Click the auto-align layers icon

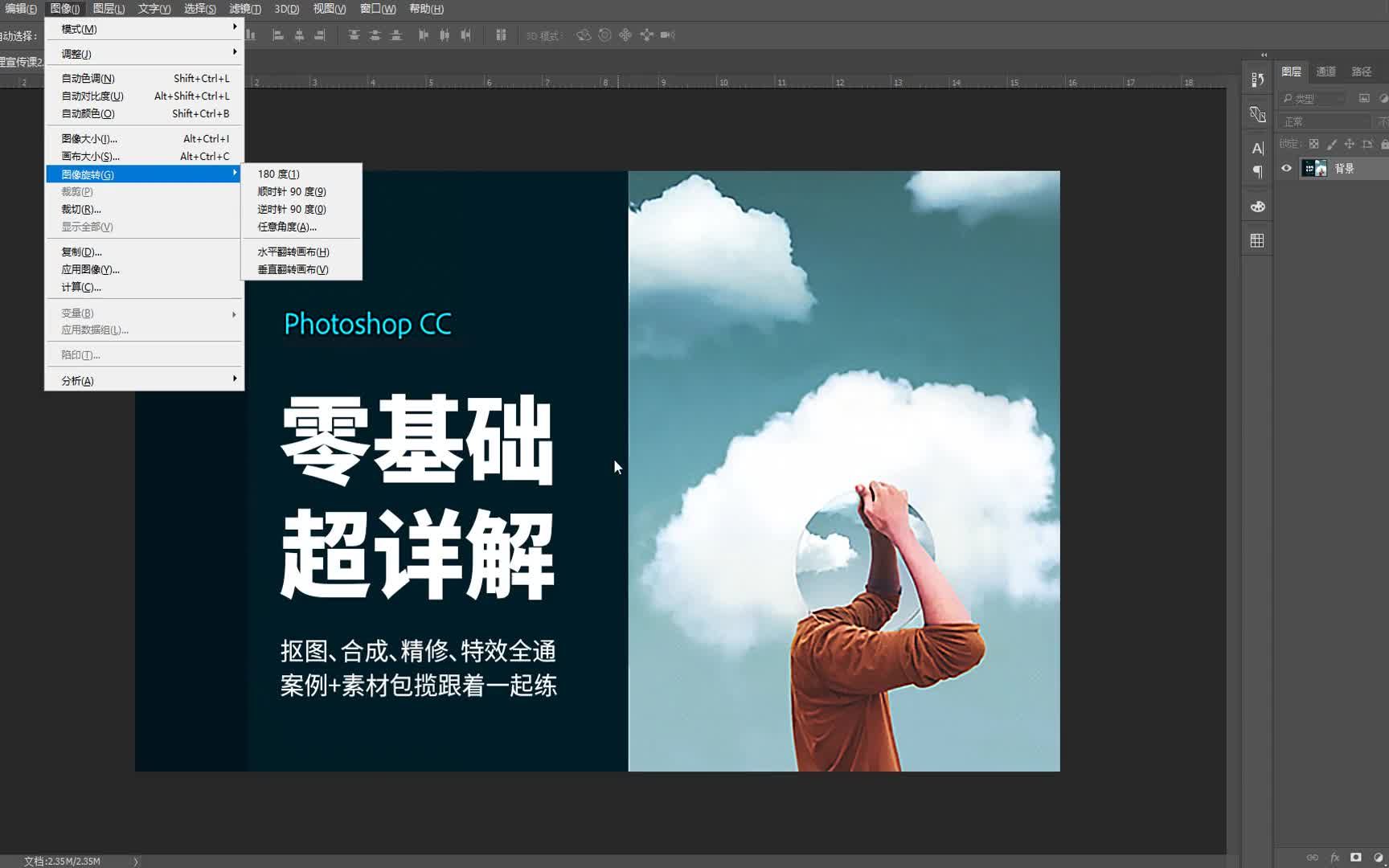coord(501,35)
